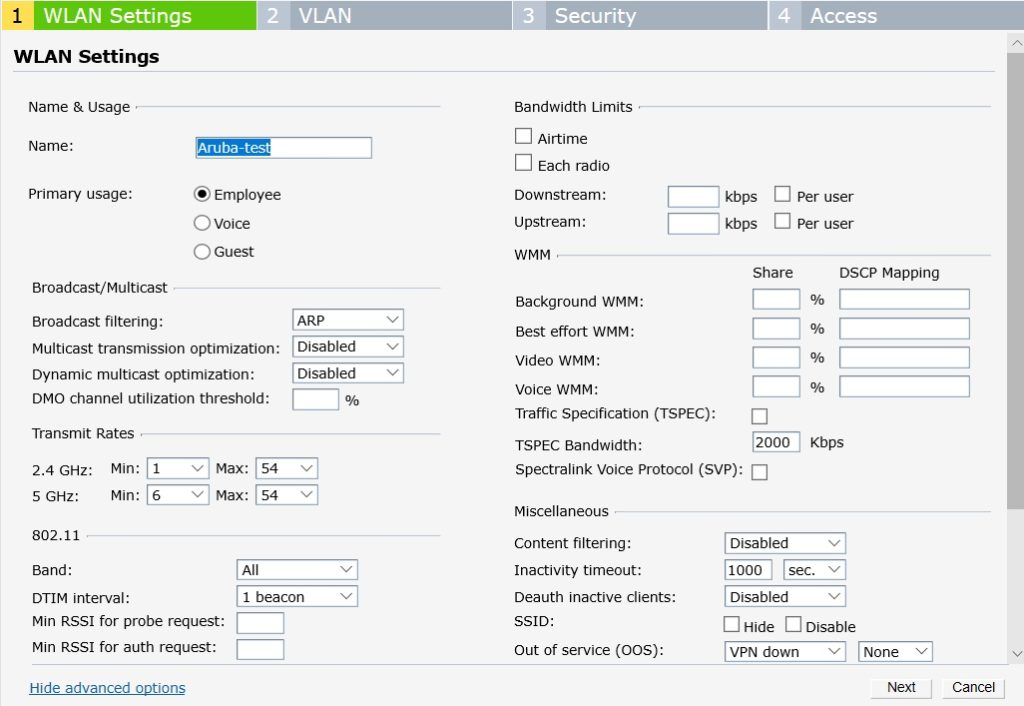Select the WLAN Settings step tab

(129, 15)
